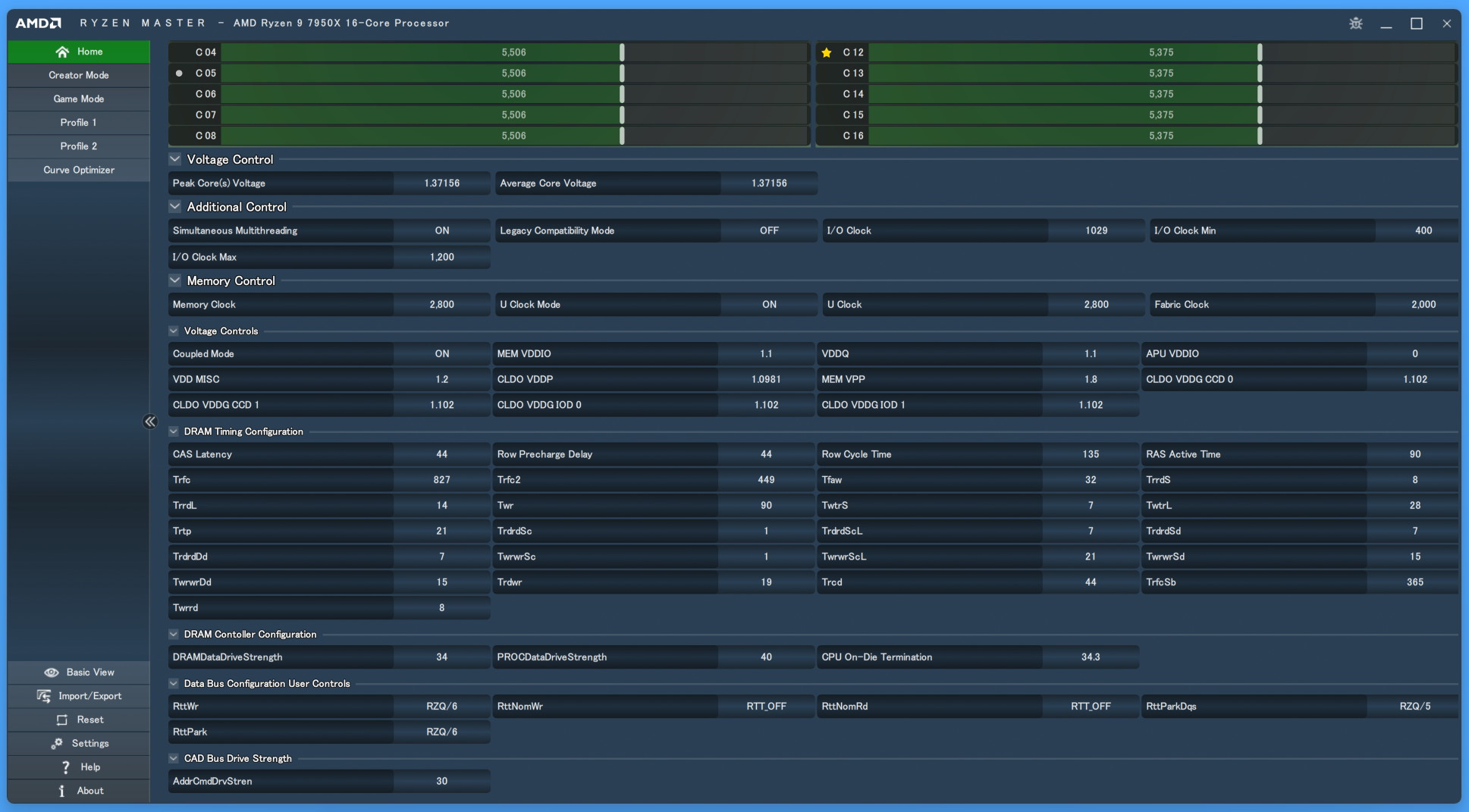Click the MEM VDDIO value 1.1
This screenshot has width=1469, height=812.
766,354
